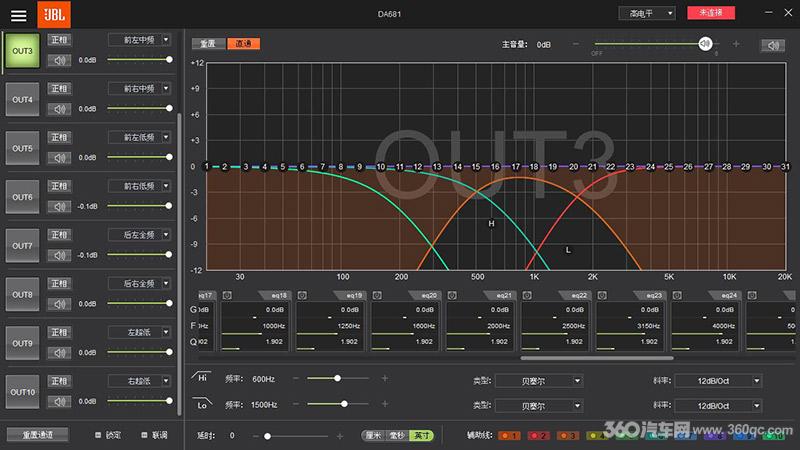The height and width of the screenshot is (450, 800).
Task: Increase the delay with plus
Action: [x=340, y=436]
